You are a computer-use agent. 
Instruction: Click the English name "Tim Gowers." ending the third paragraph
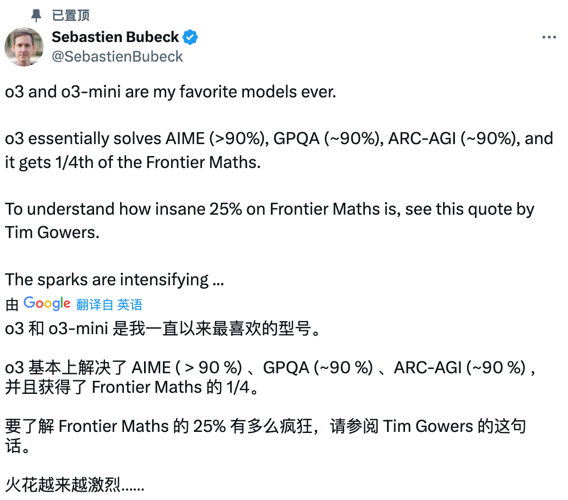click(x=52, y=233)
